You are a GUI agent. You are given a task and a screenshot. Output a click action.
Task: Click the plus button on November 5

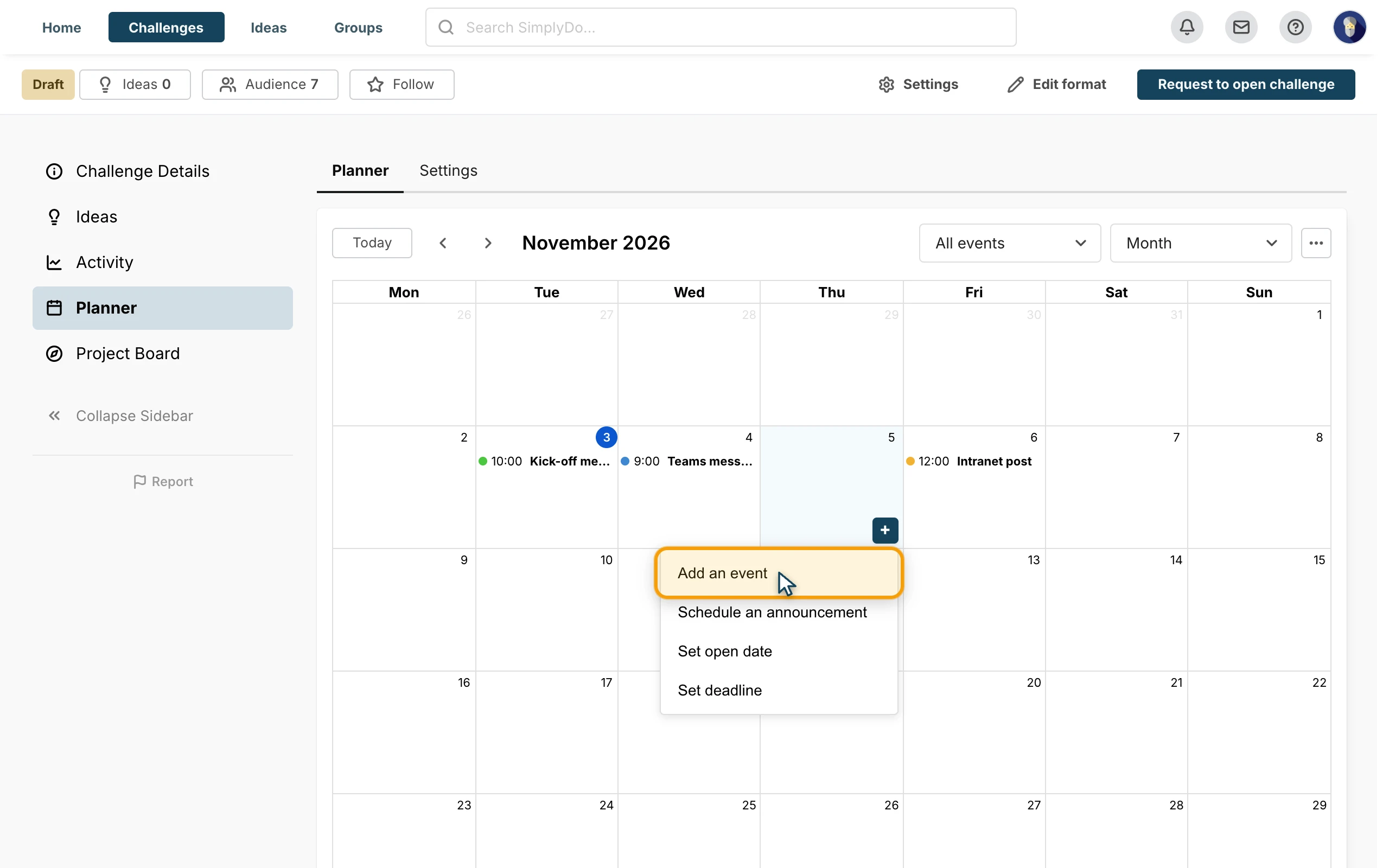click(x=885, y=530)
